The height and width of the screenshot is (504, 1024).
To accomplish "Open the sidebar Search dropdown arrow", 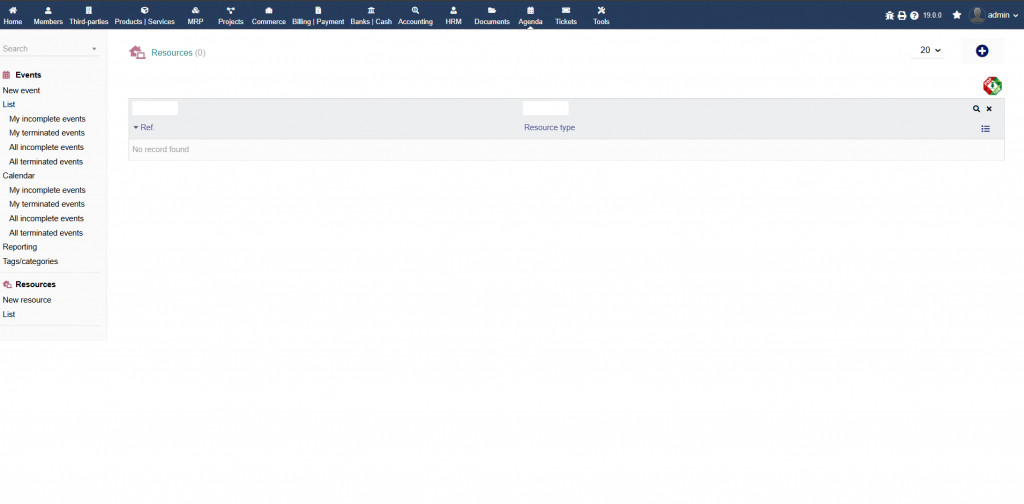I will point(94,49).
